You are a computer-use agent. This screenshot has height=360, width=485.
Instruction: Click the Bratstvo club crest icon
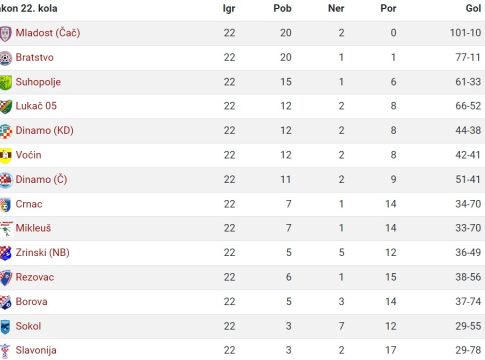pos(5,58)
